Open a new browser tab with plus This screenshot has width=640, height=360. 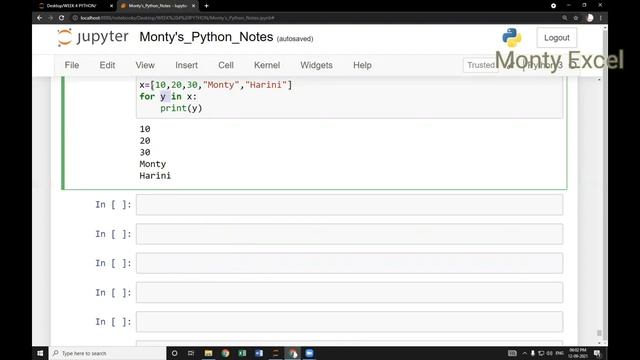click(x=206, y=6)
